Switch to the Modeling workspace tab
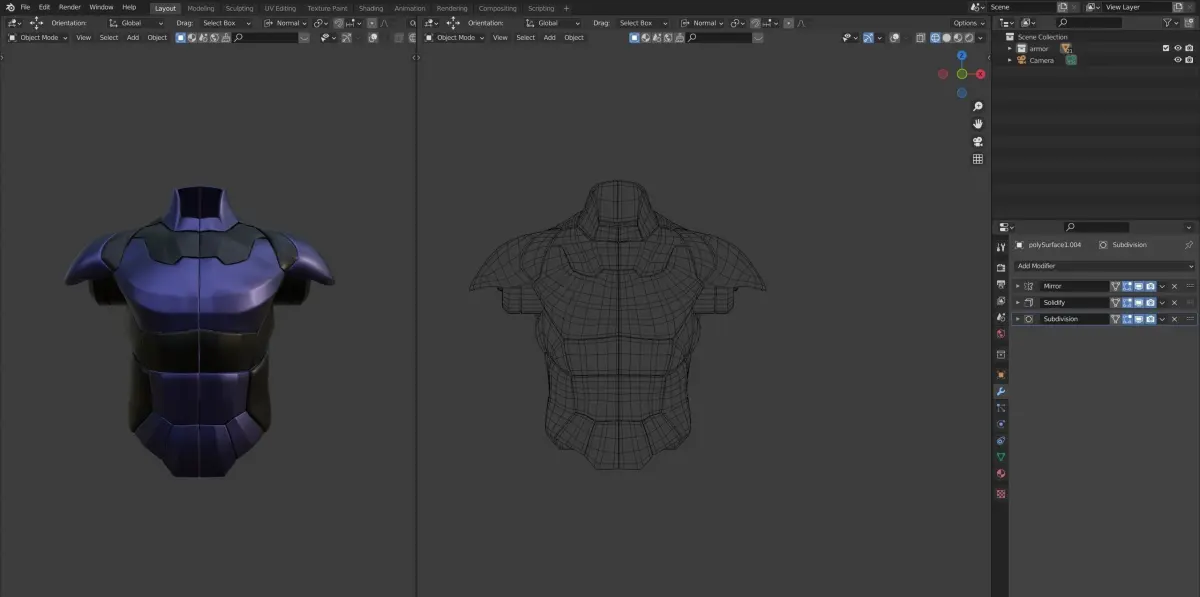 pos(200,8)
